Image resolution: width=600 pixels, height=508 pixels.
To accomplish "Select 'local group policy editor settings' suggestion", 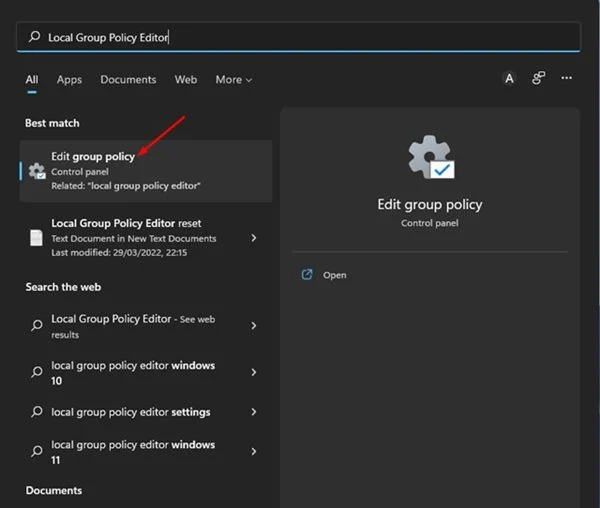I will point(146,412).
